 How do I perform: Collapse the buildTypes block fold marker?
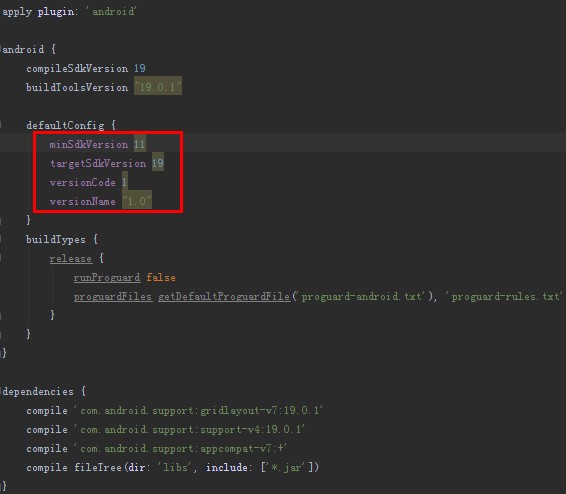click(1, 239)
